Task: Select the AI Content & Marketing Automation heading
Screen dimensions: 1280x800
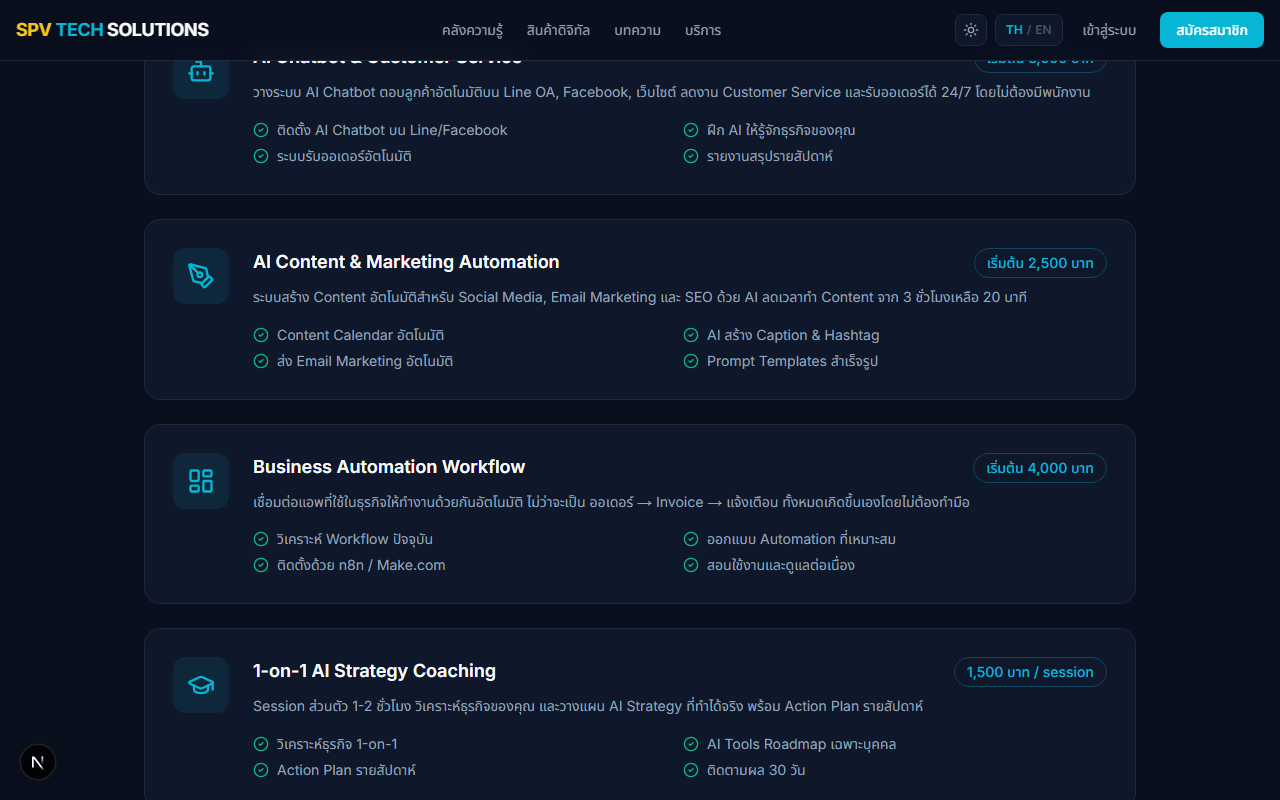Action: (x=406, y=262)
